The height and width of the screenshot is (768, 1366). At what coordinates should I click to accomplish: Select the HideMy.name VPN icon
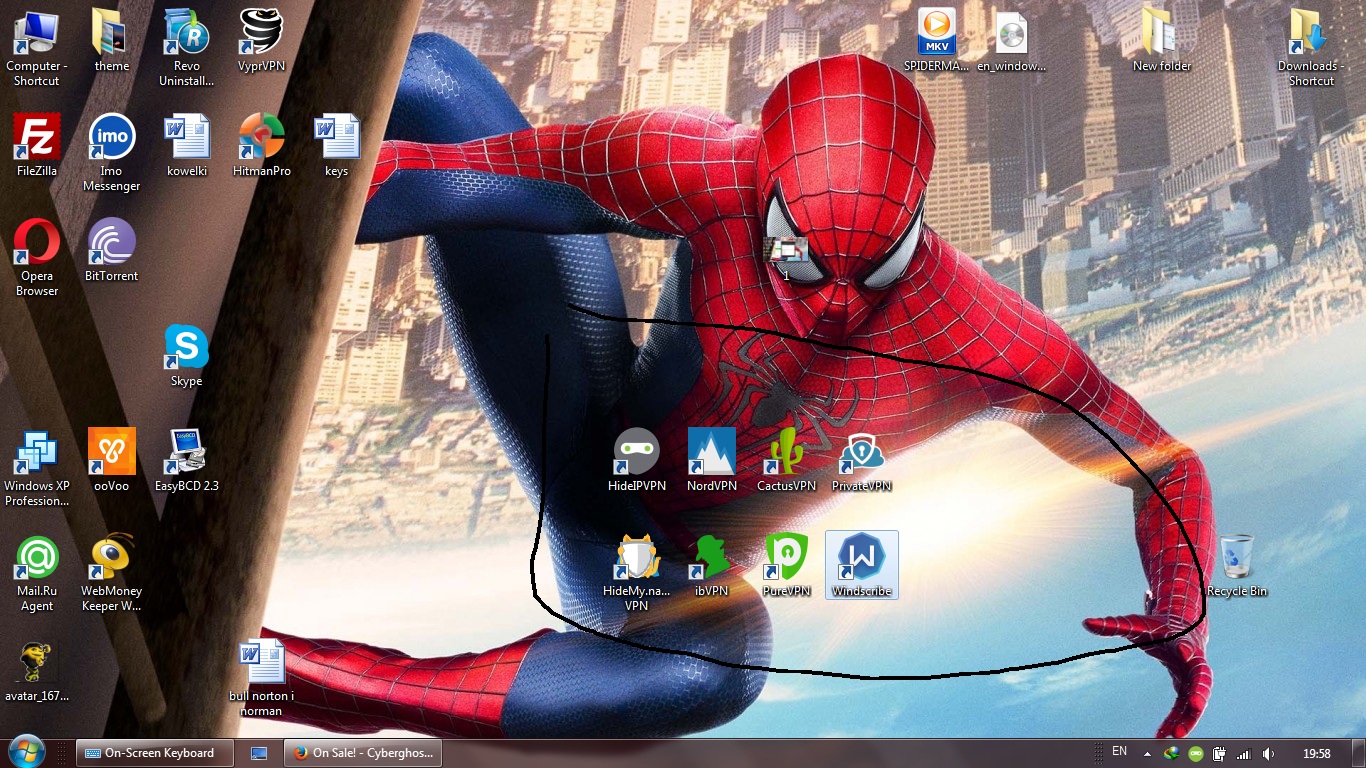click(x=637, y=572)
